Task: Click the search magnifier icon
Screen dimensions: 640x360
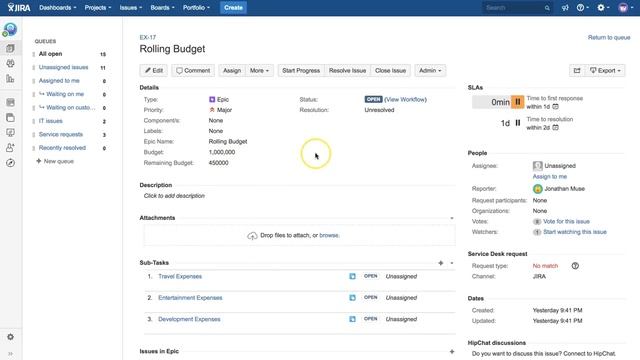Action: tap(547, 8)
